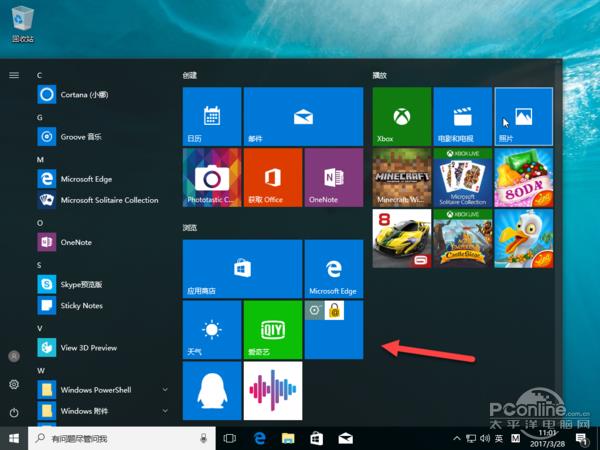Open the OneNote purple tile
600x450 pixels.
(333, 178)
